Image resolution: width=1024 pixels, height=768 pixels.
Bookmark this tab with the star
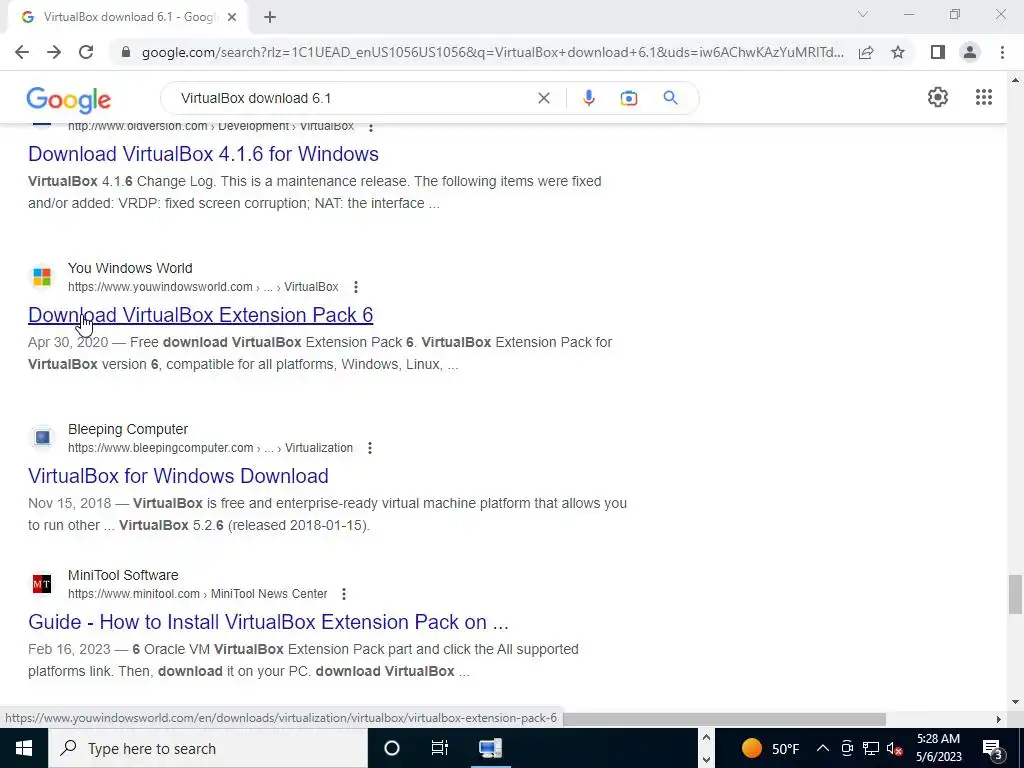pyautogui.click(x=898, y=52)
